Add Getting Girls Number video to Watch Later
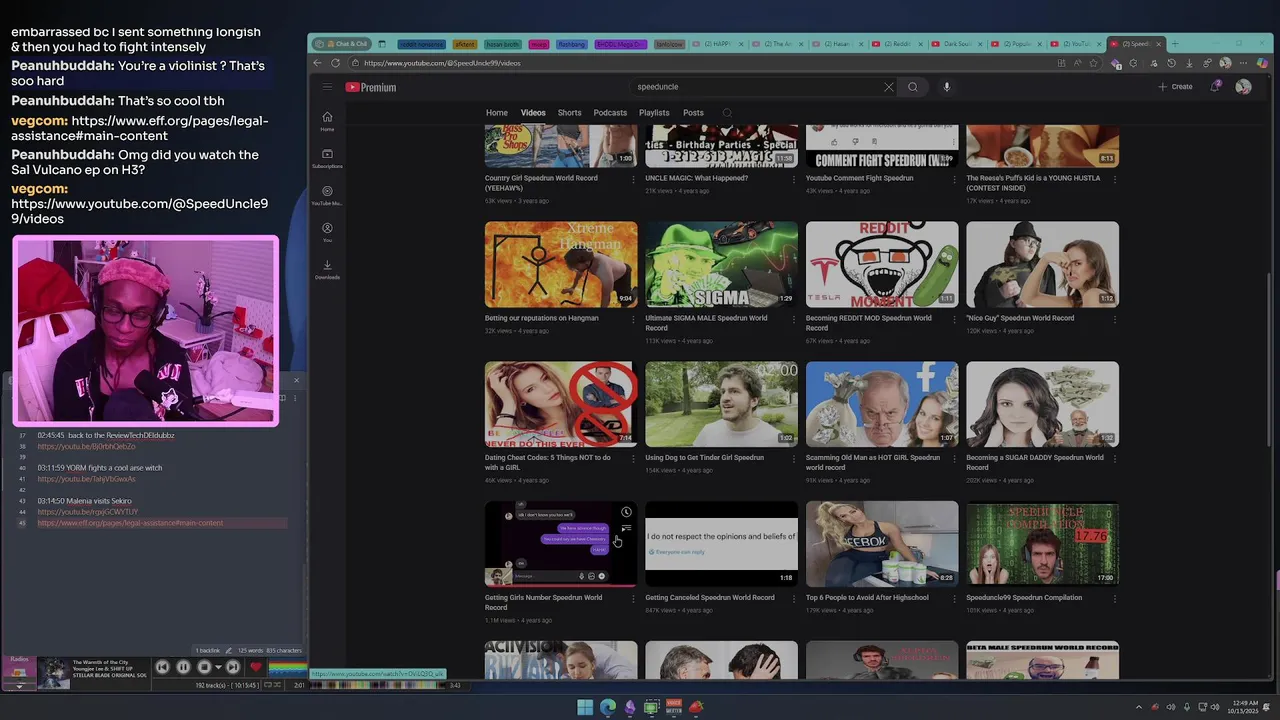 point(626,512)
